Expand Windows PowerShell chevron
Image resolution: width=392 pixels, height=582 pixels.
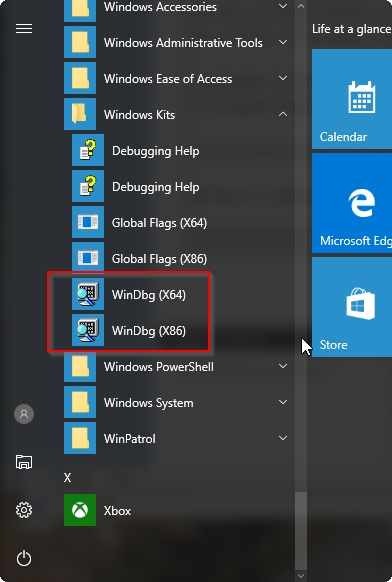pos(283,366)
